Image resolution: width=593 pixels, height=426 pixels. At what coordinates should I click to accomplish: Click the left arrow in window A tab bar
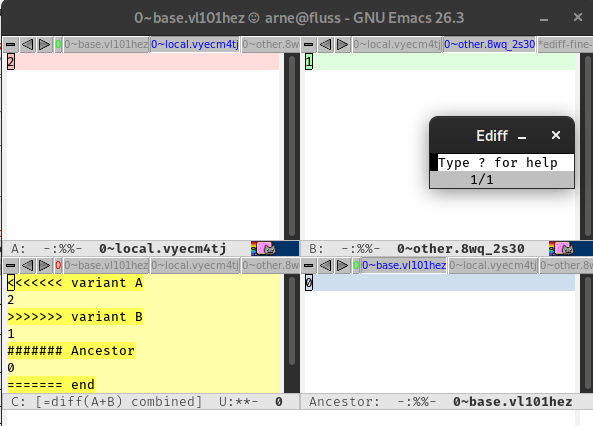tap(27, 45)
